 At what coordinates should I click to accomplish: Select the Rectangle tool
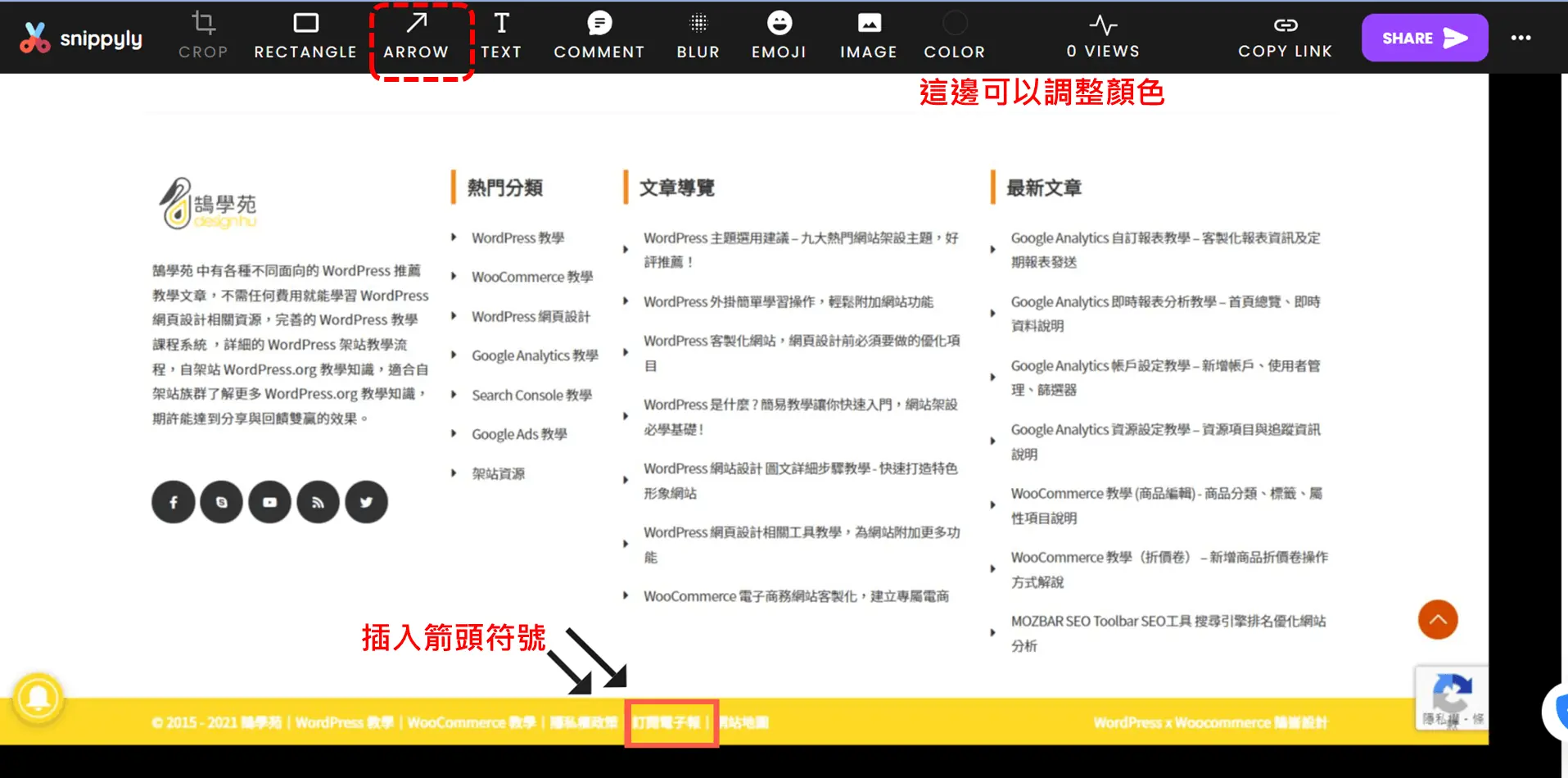click(305, 36)
